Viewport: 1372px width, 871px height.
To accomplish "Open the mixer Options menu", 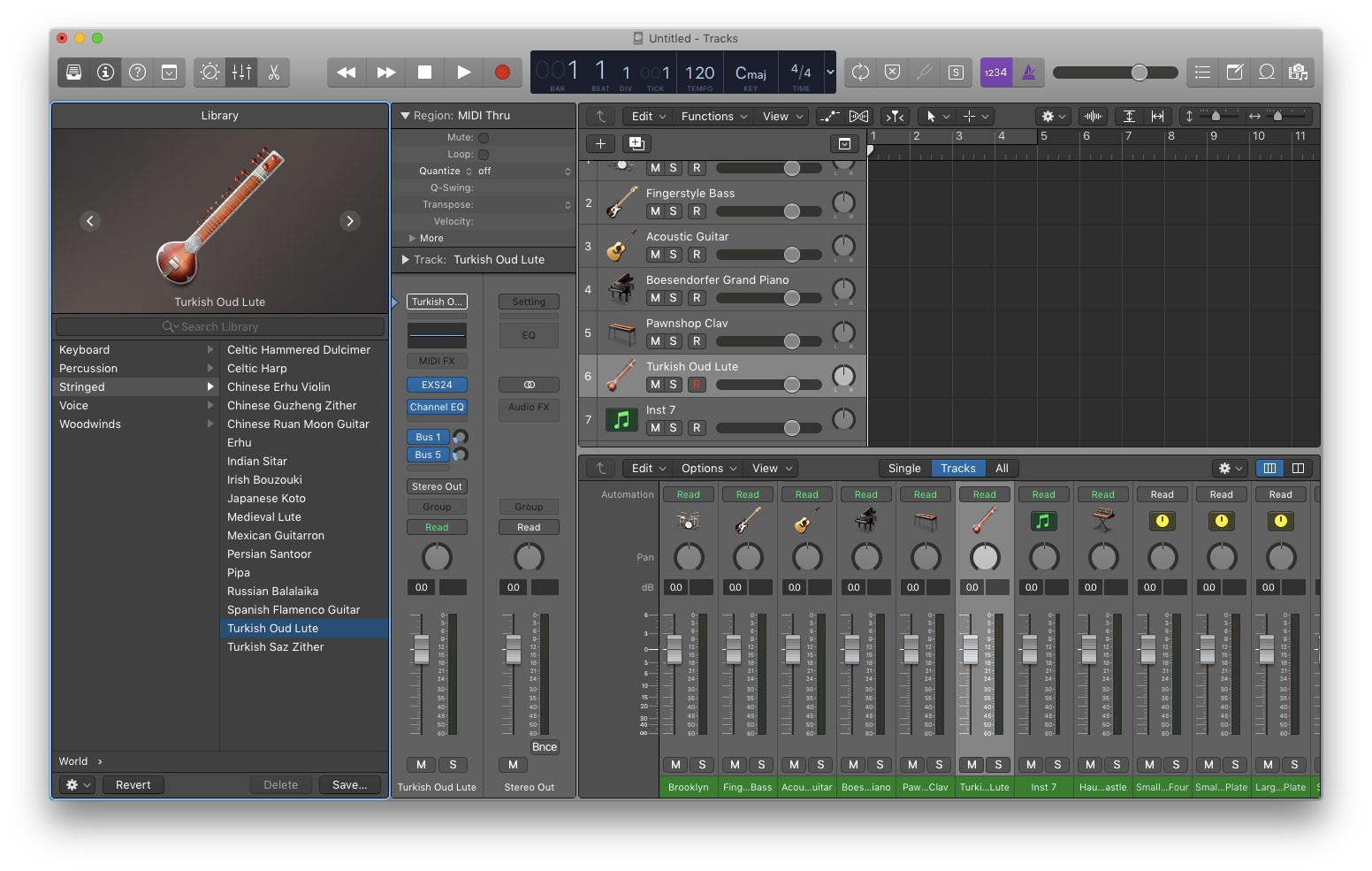I will click(710, 469).
